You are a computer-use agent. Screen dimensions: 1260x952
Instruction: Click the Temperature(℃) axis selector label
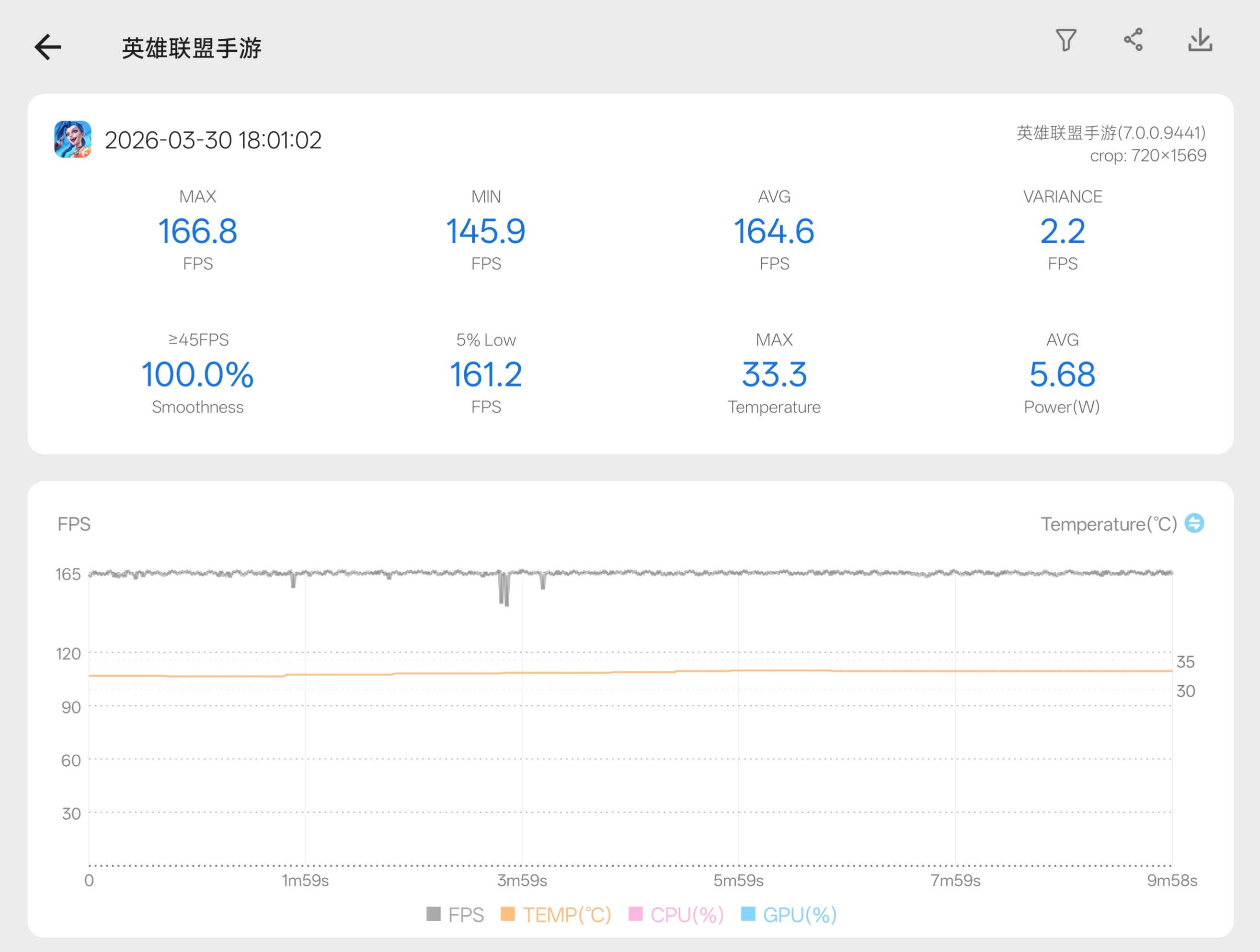[x=1109, y=524]
